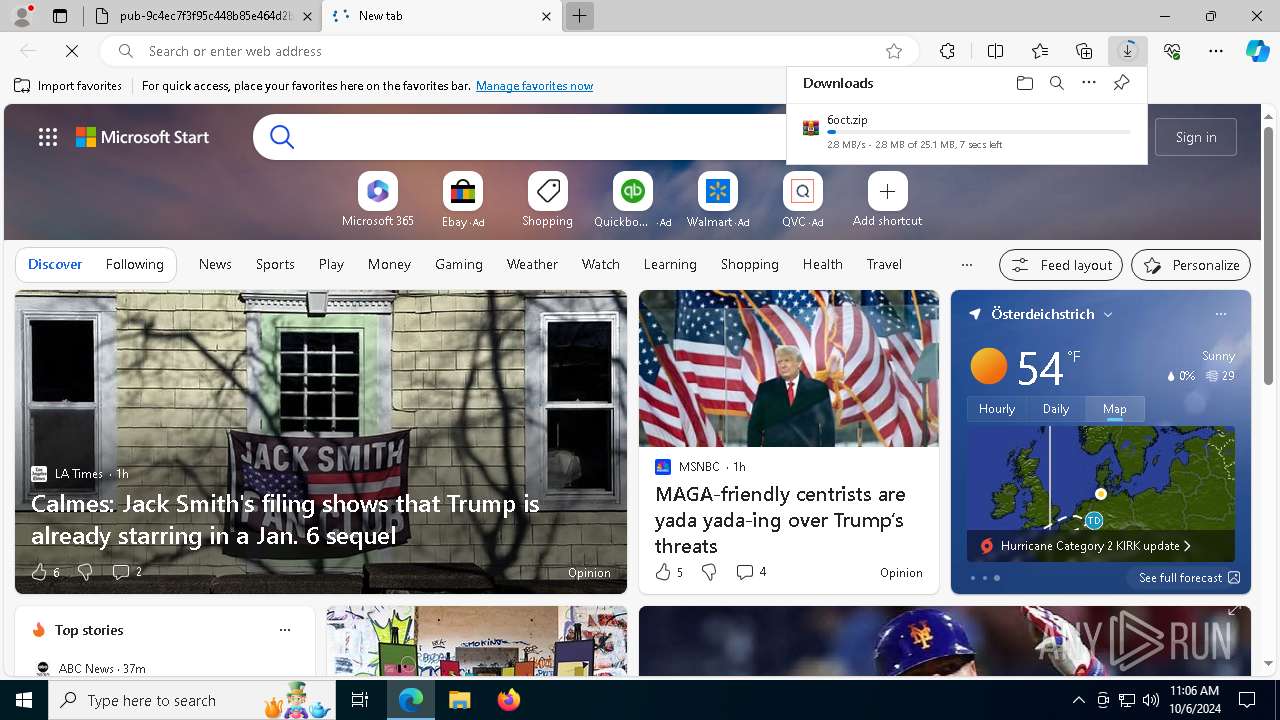
Task: Expand more feed categories ellipsis
Action: [x=966, y=265]
